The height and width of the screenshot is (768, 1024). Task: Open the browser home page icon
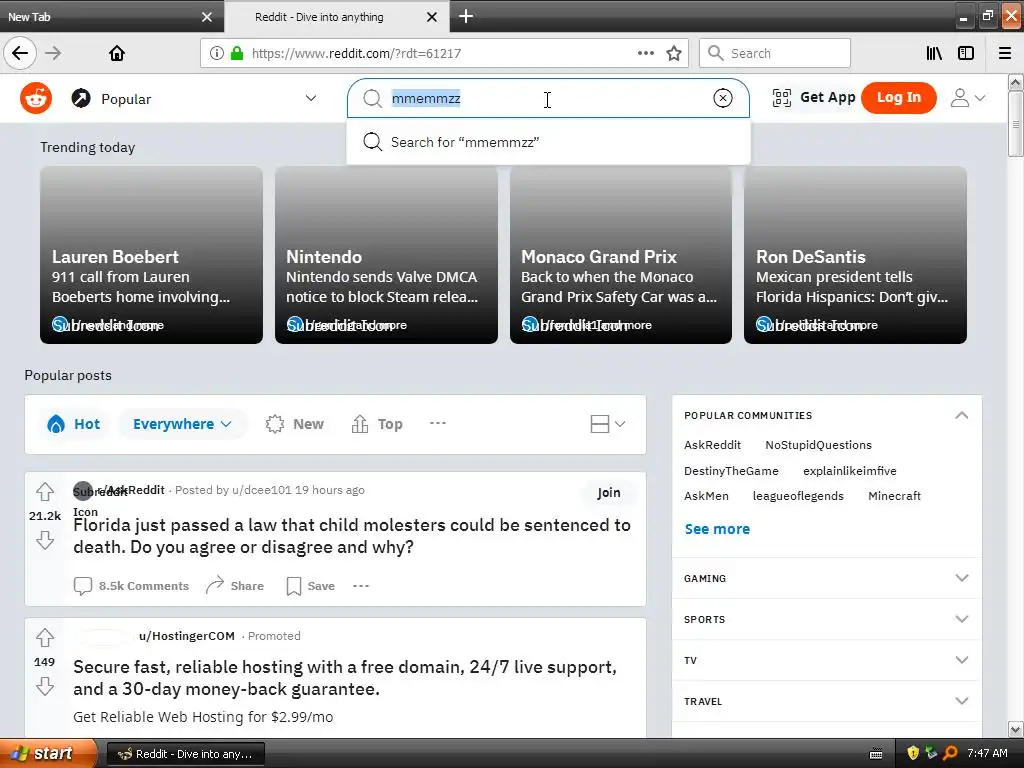[x=117, y=53]
